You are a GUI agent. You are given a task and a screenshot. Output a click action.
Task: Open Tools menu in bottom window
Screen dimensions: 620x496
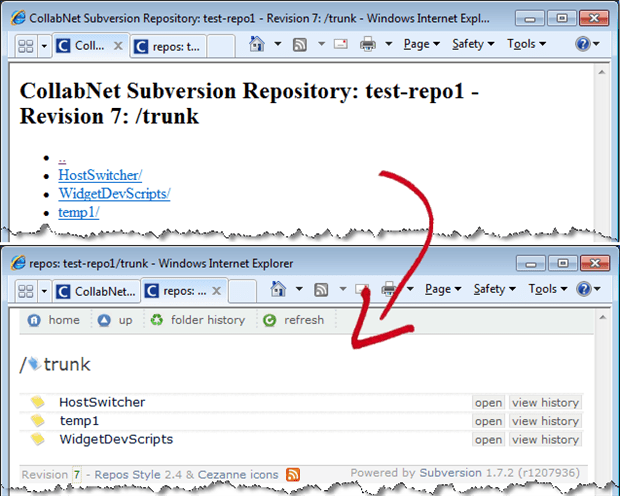(x=548, y=289)
